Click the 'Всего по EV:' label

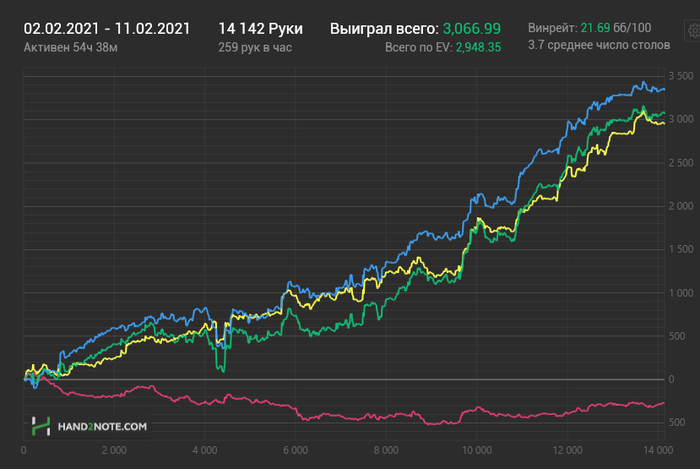(418, 47)
